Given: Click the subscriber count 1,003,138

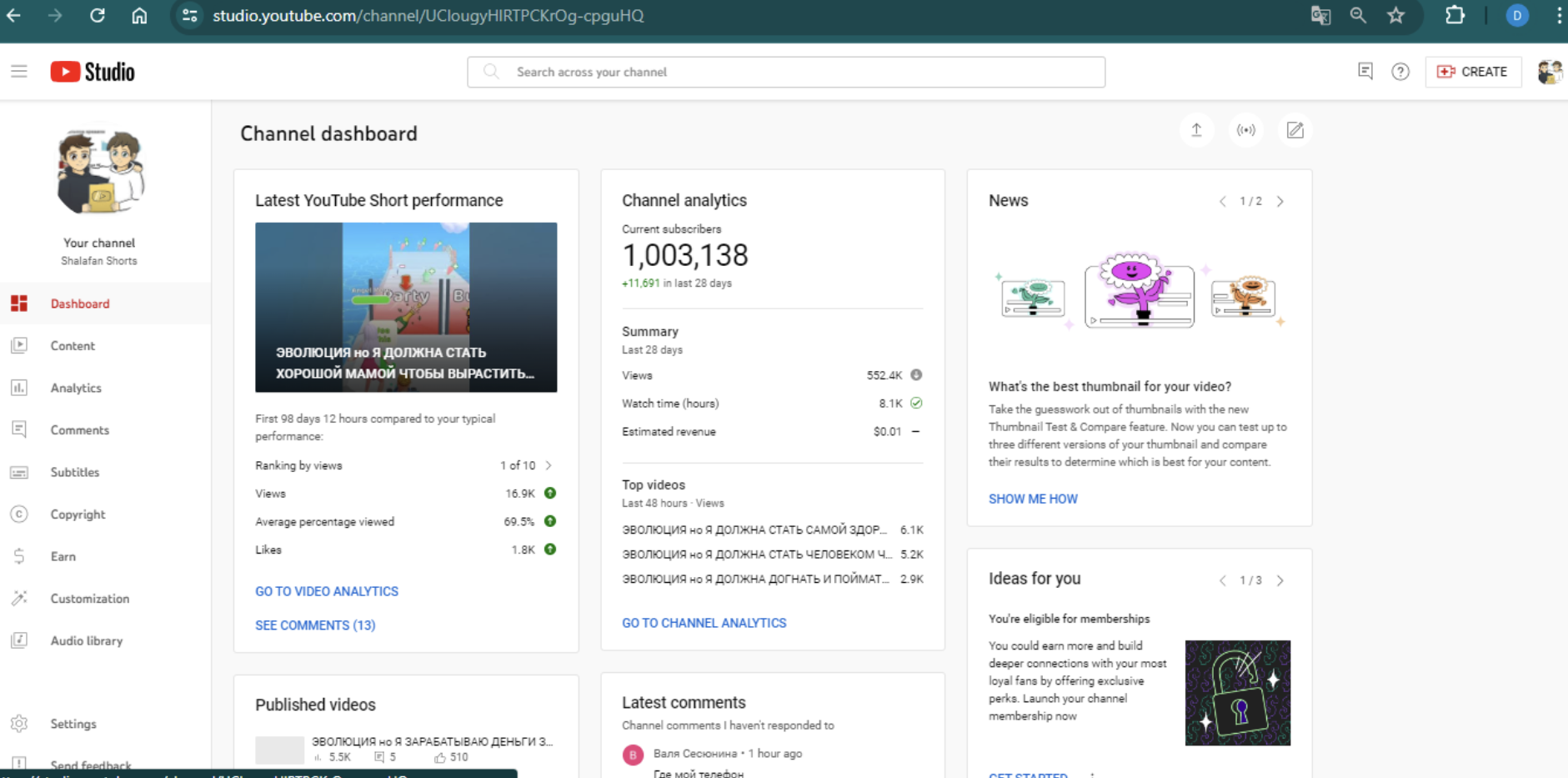Looking at the screenshot, I should click(x=685, y=255).
